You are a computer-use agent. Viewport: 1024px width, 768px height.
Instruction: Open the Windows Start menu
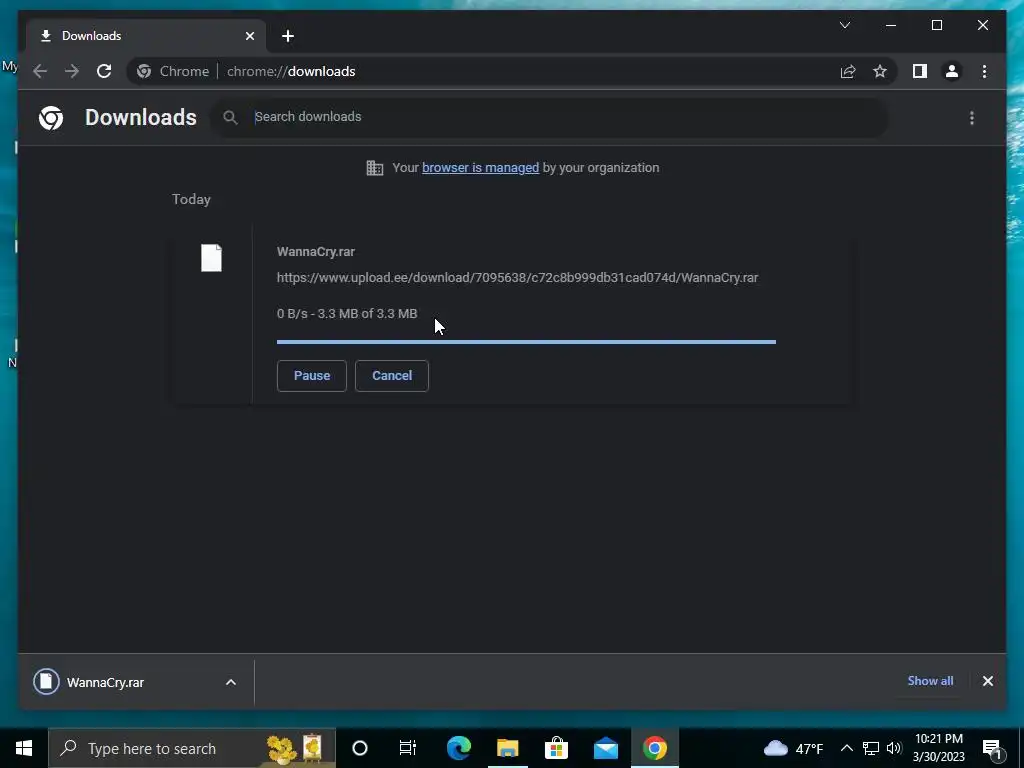[x=24, y=748]
